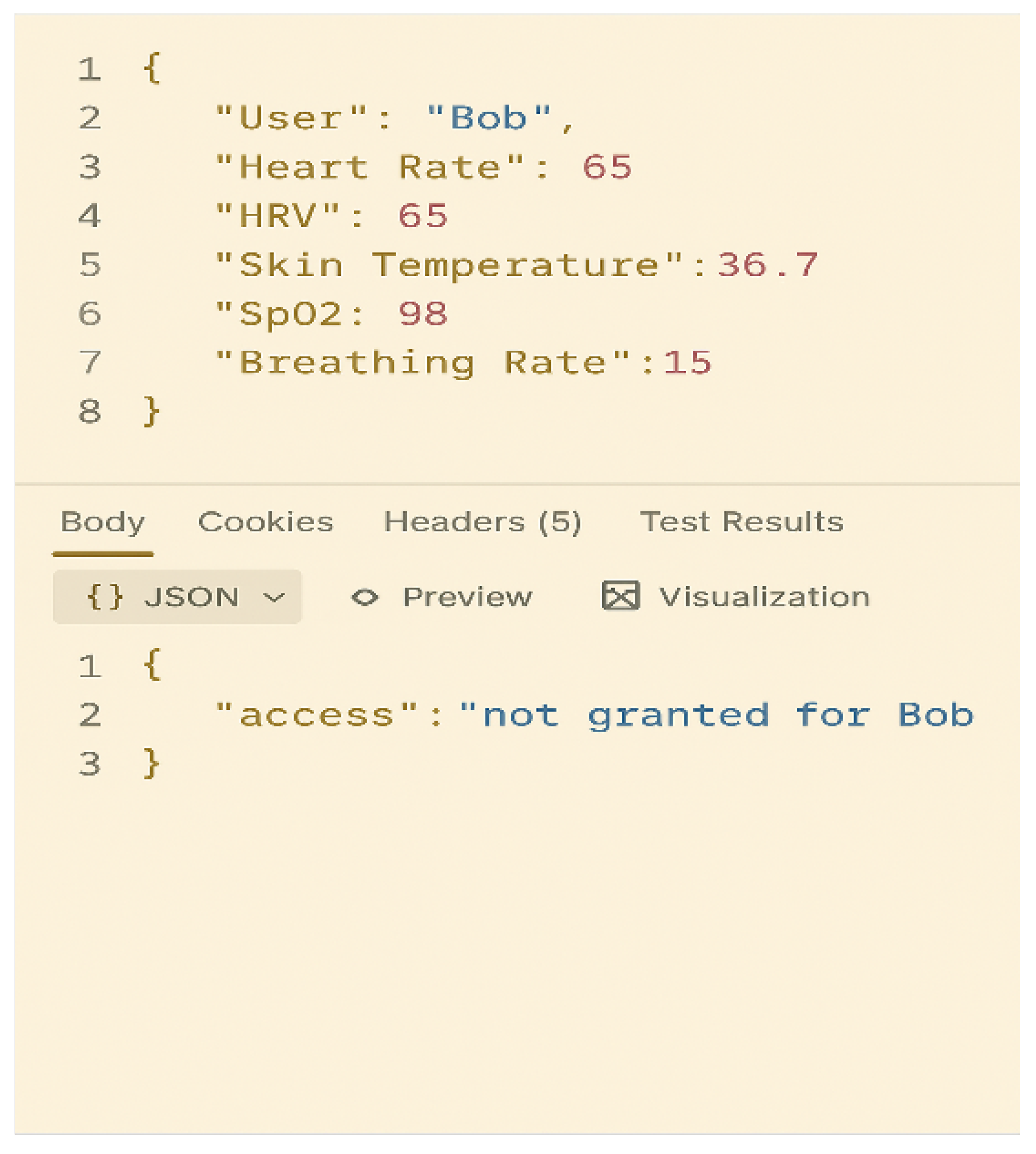The width and height of the screenshot is (1036, 1154).
Task: Open the Headers (5) tab
Action: tap(482, 522)
